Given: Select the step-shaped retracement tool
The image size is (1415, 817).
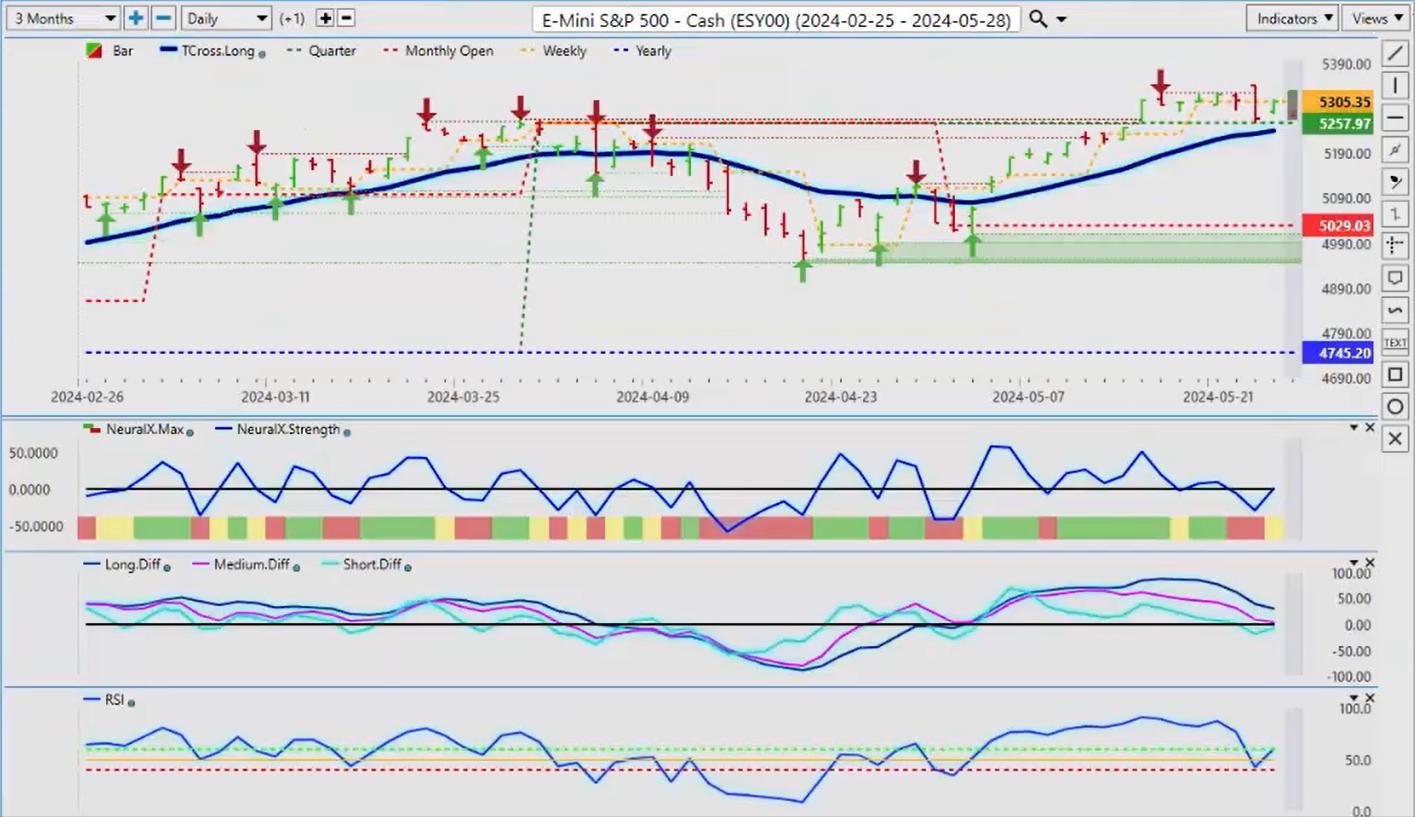Looking at the screenshot, I should pyautogui.click(x=1395, y=213).
